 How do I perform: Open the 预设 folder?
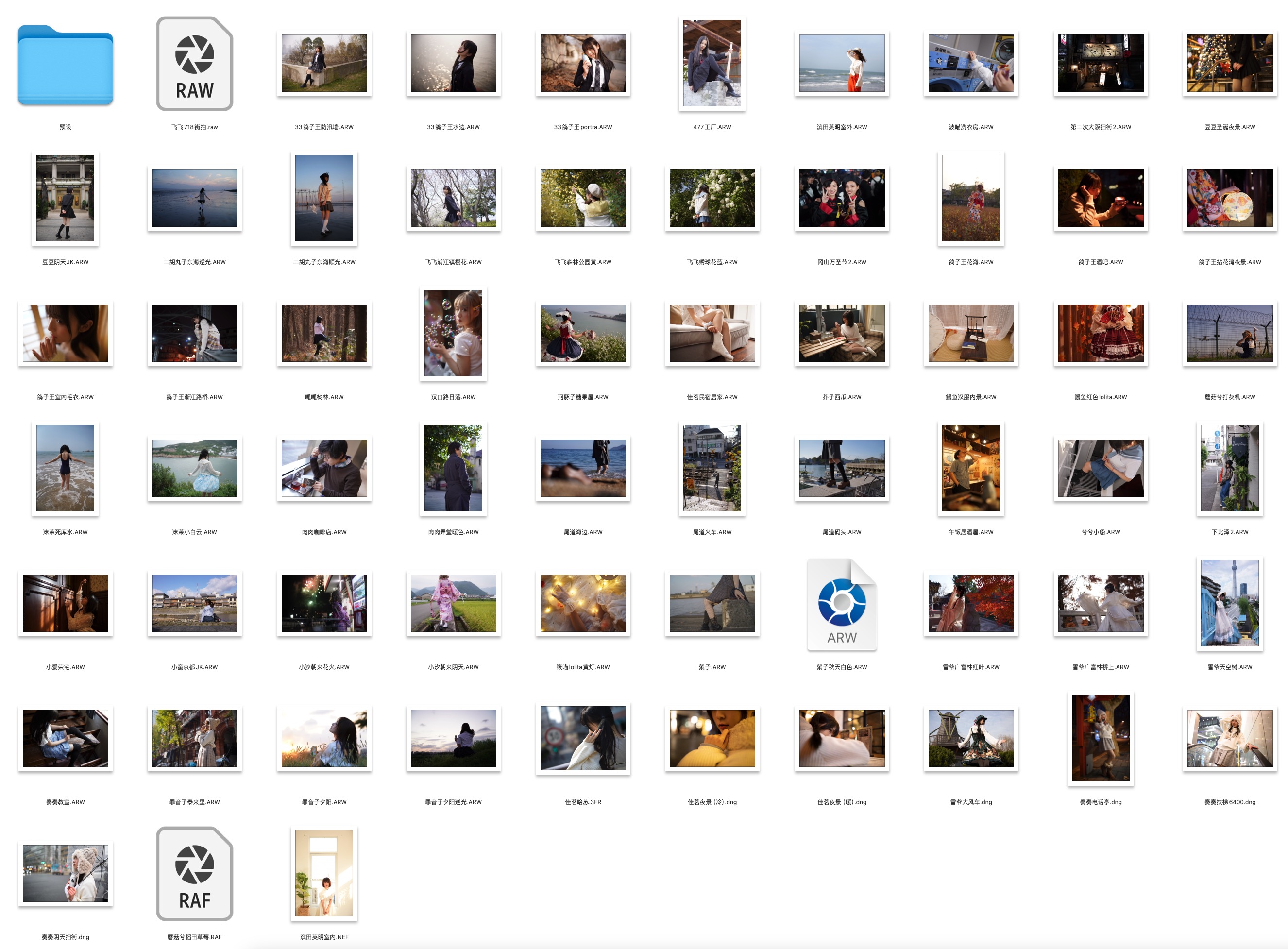click(x=65, y=64)
